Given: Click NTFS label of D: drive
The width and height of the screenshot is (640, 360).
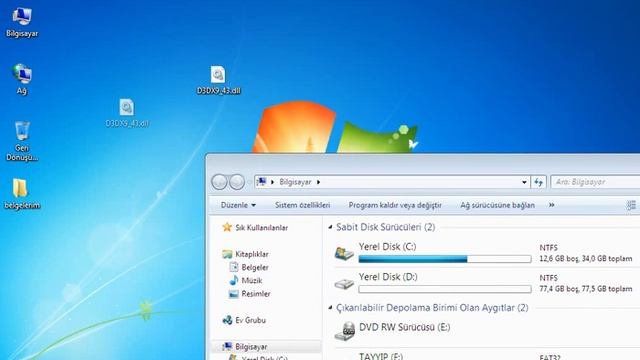Looking at the screenshot, I should point(549,278).
